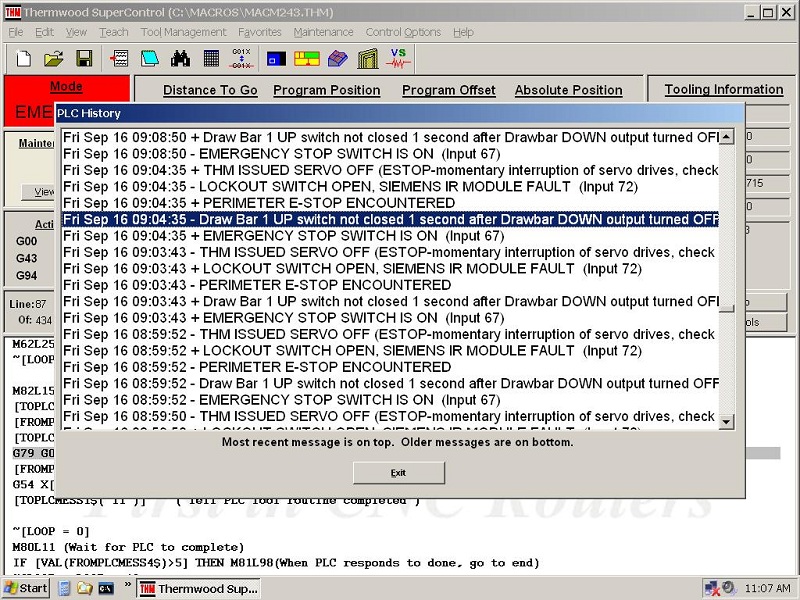Select 09:03:43 LOCKOUT SWITCH OPEN row
This screenshot has width=800, height=600.
[x=390, y=269]
